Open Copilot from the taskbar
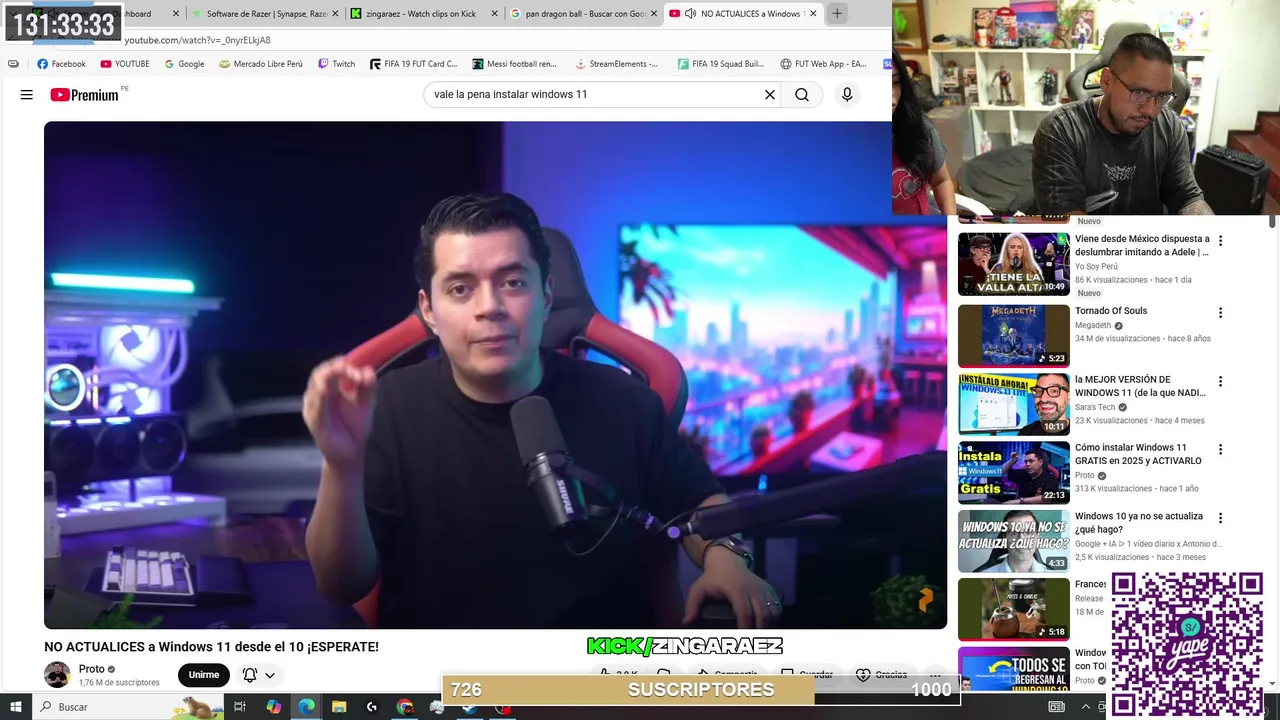Image resolution: width=1280 pixels, height=720 pixels. (274, 707)
